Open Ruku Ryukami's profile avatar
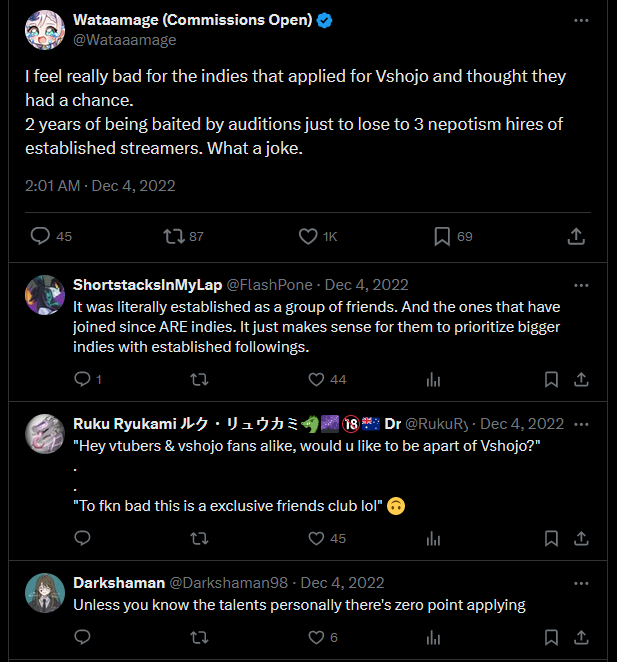Screen dimensions: 617x662 45,434
